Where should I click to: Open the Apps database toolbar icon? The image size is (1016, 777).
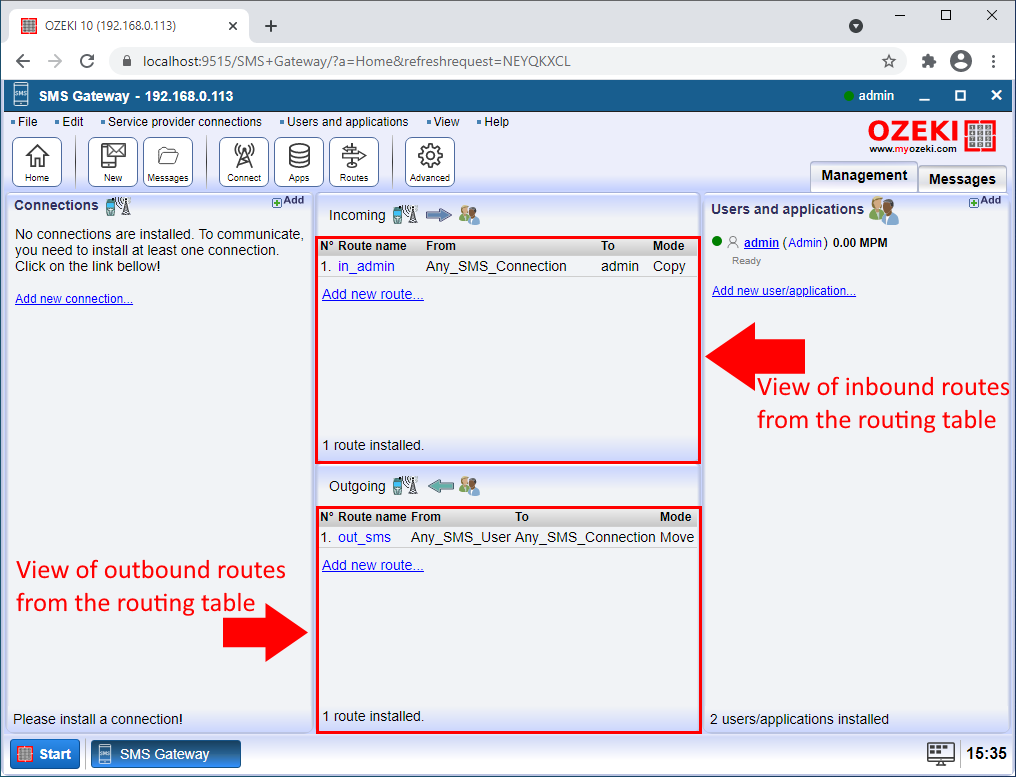point(299,162)
